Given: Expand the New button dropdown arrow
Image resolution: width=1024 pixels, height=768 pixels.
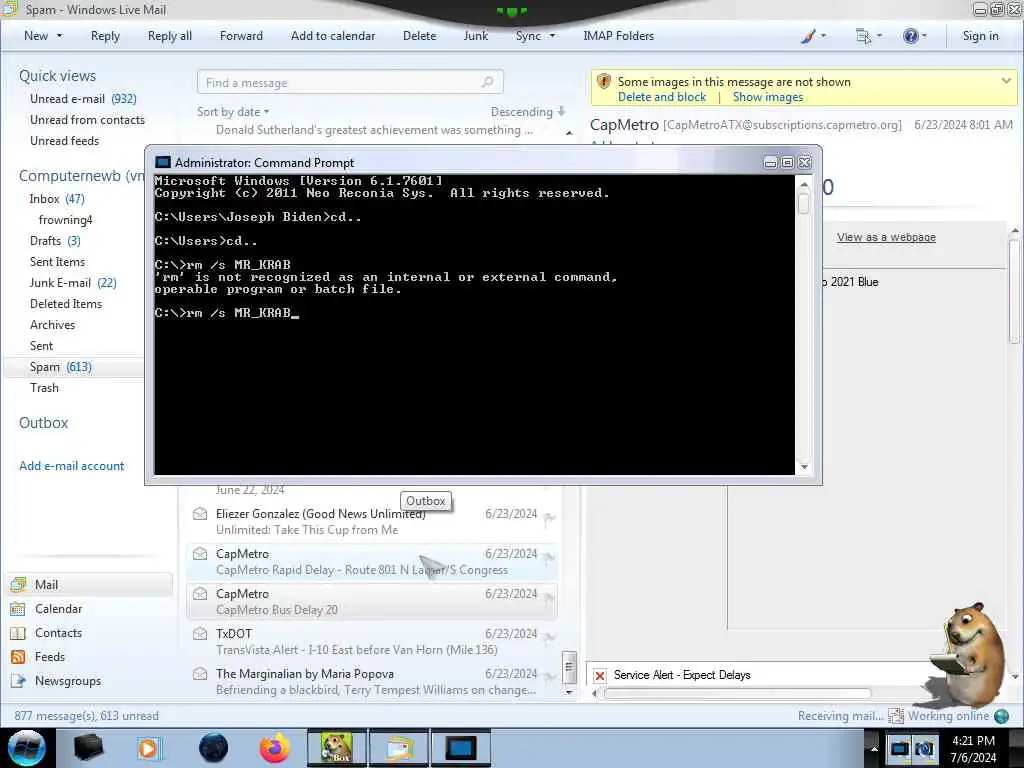Looking at the screenshot, I should (59, 36).
